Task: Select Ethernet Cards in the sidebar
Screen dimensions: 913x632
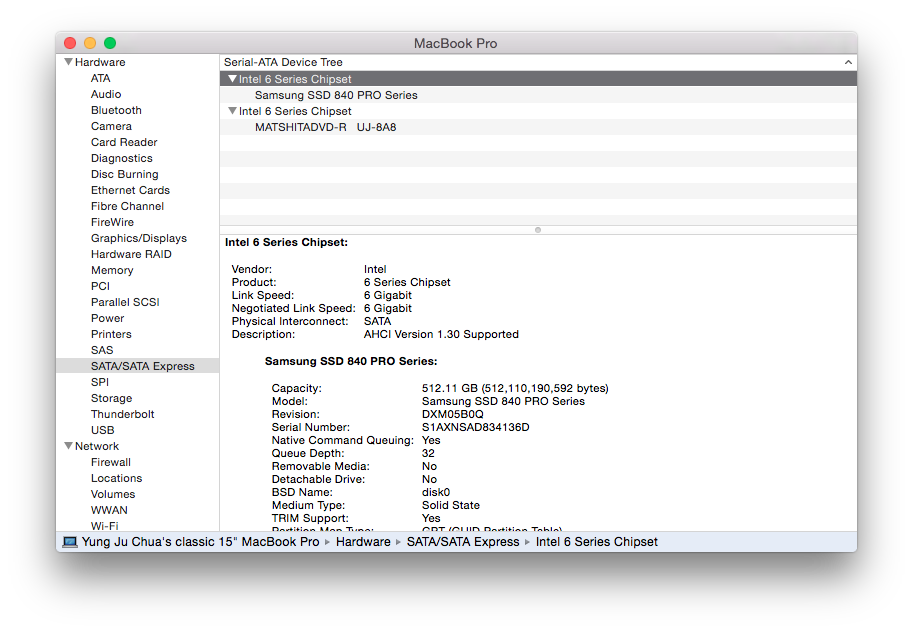Action: [x=130, y=190]
